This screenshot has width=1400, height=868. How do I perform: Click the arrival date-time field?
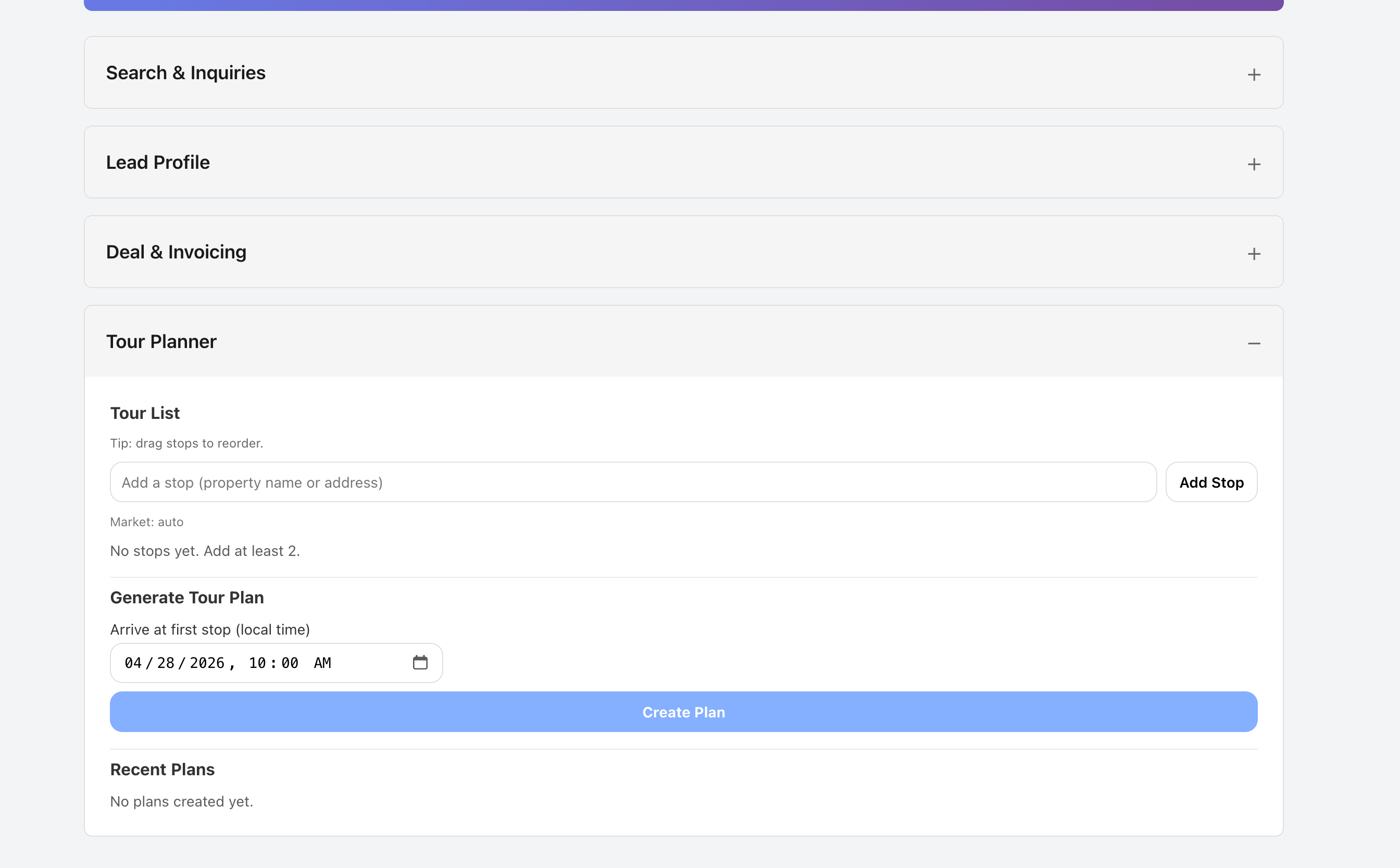tap(276, 663)
